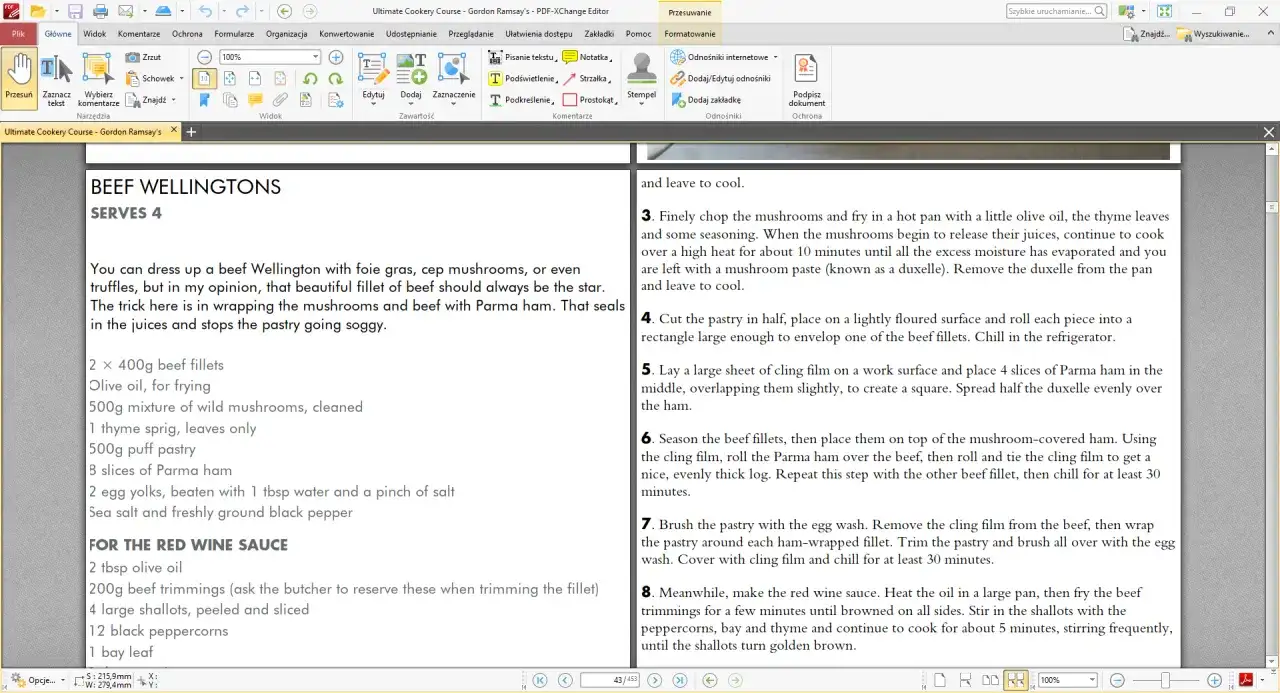Select the Zaznacz tekst tool

[x=57, y=78]
